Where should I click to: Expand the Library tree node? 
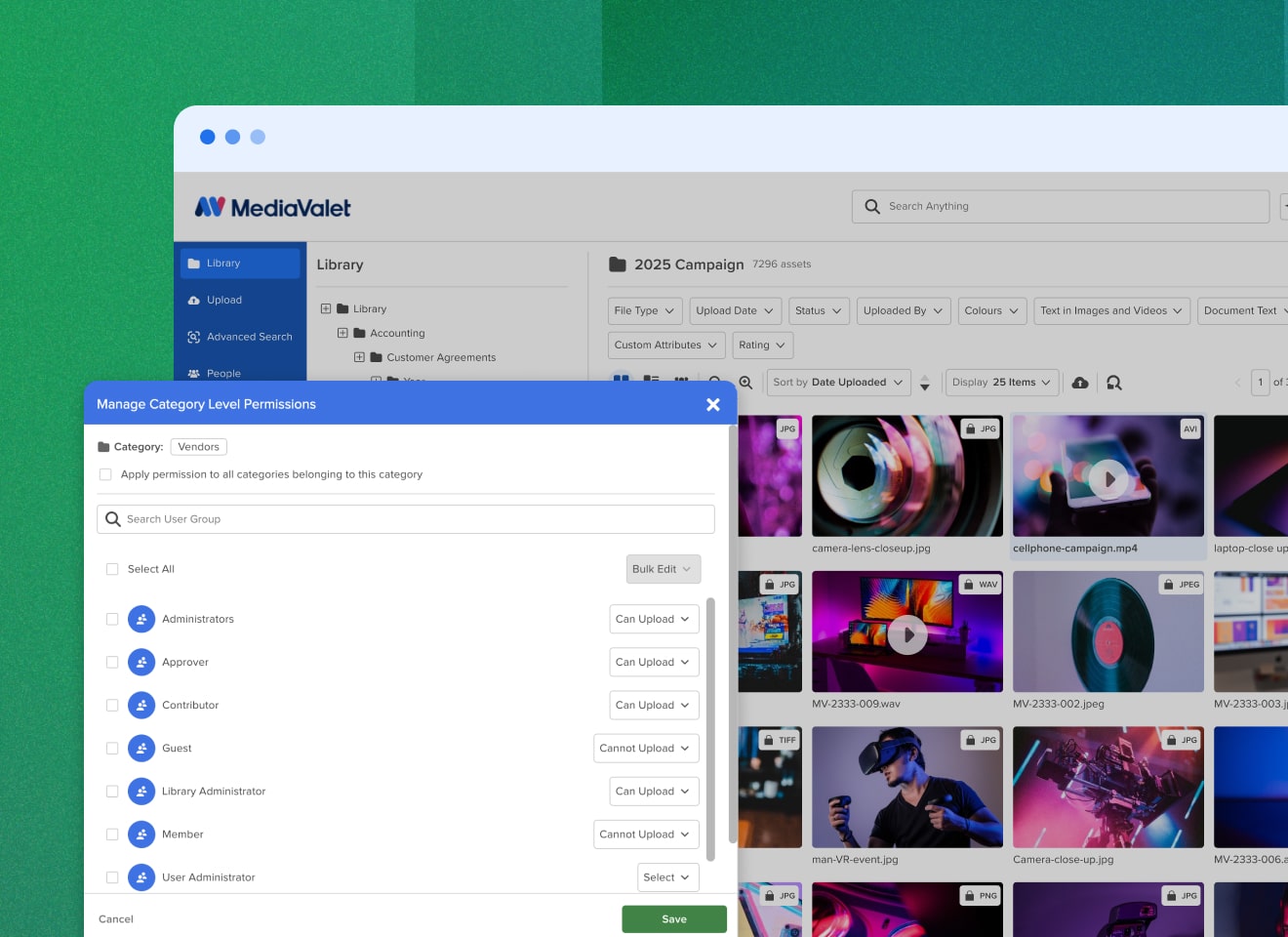click(326, 308)
